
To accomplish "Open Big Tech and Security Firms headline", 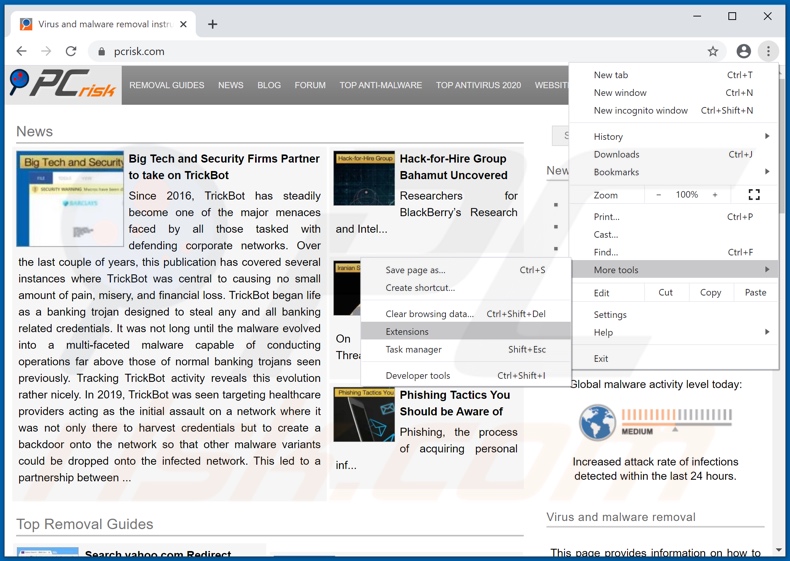I will point(224,167).
